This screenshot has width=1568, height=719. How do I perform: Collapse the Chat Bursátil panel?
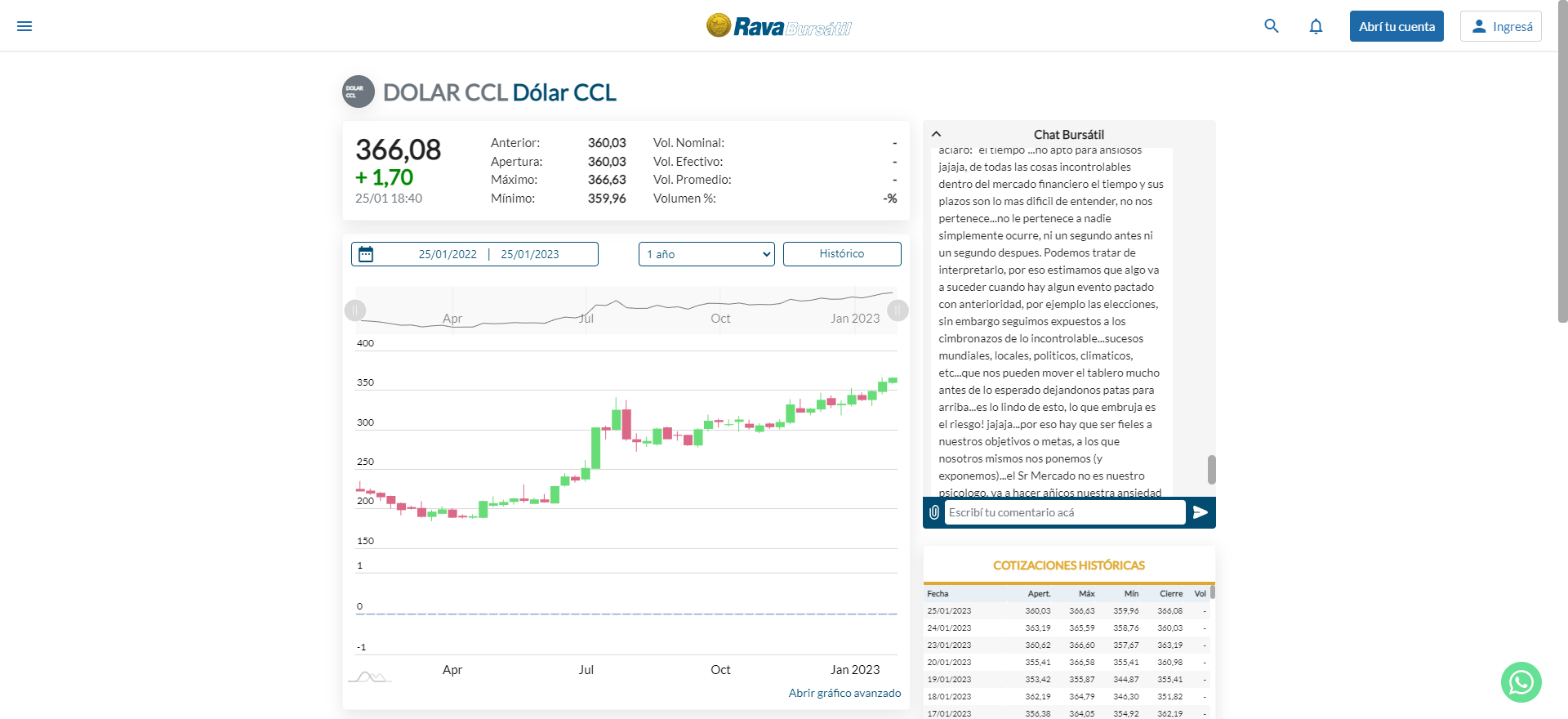937,134
